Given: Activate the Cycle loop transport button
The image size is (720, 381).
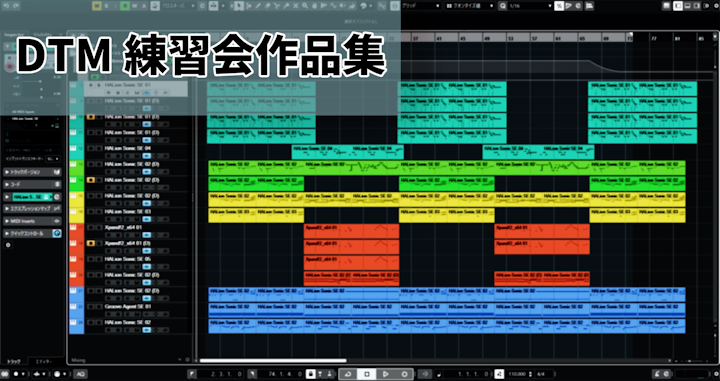Looking at the screenshot, I should point(348,374).
